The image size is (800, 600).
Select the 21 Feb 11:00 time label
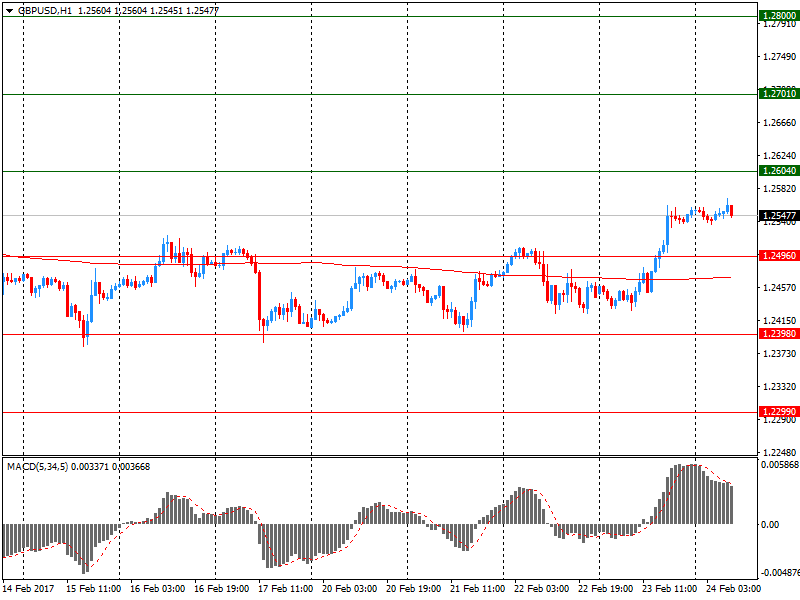tap(478, 589)
